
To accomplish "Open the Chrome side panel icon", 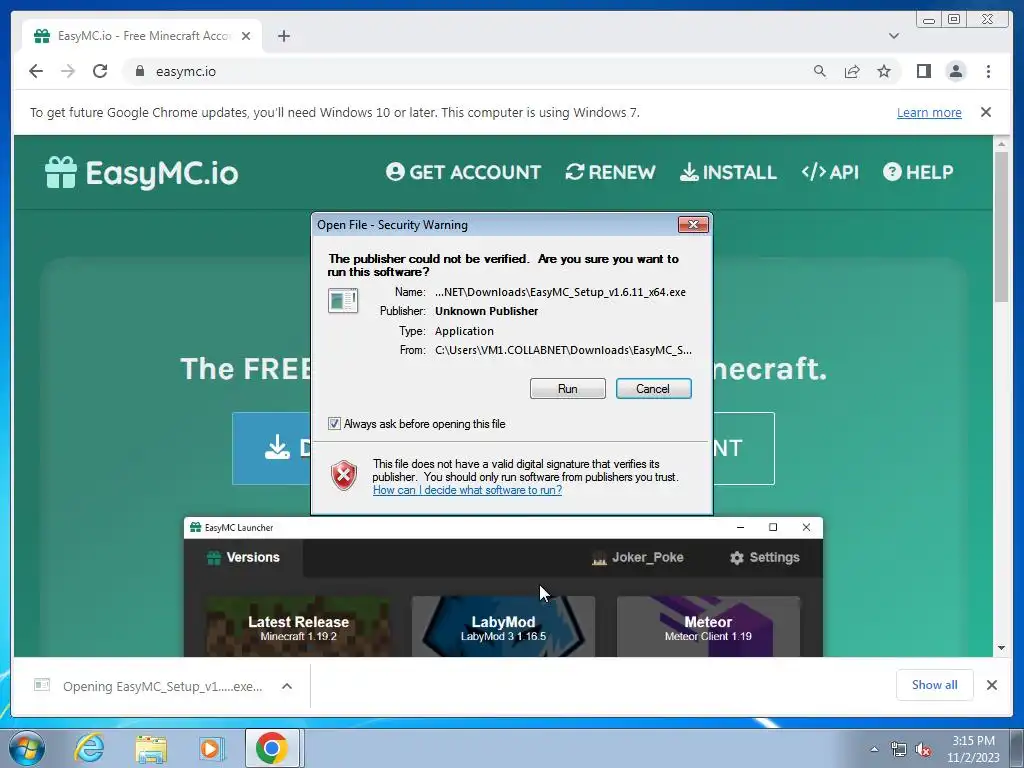I will [923, 71].
